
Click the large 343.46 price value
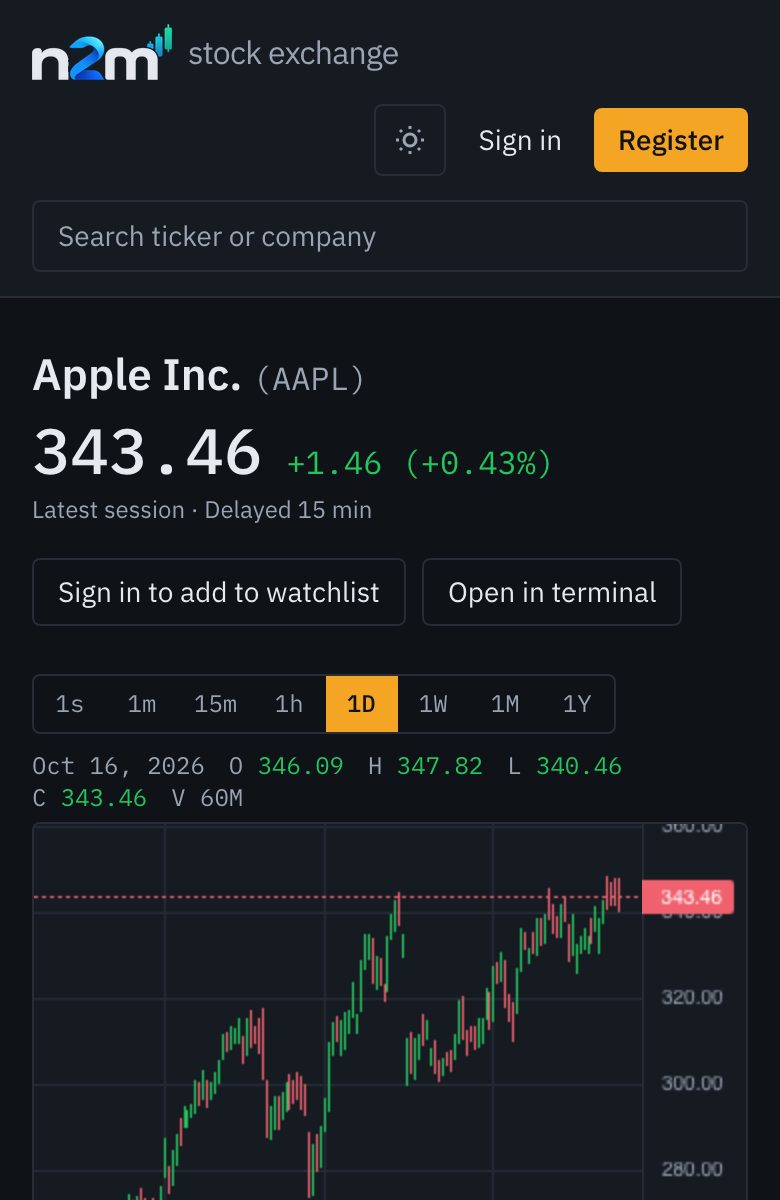click(147, 452)
